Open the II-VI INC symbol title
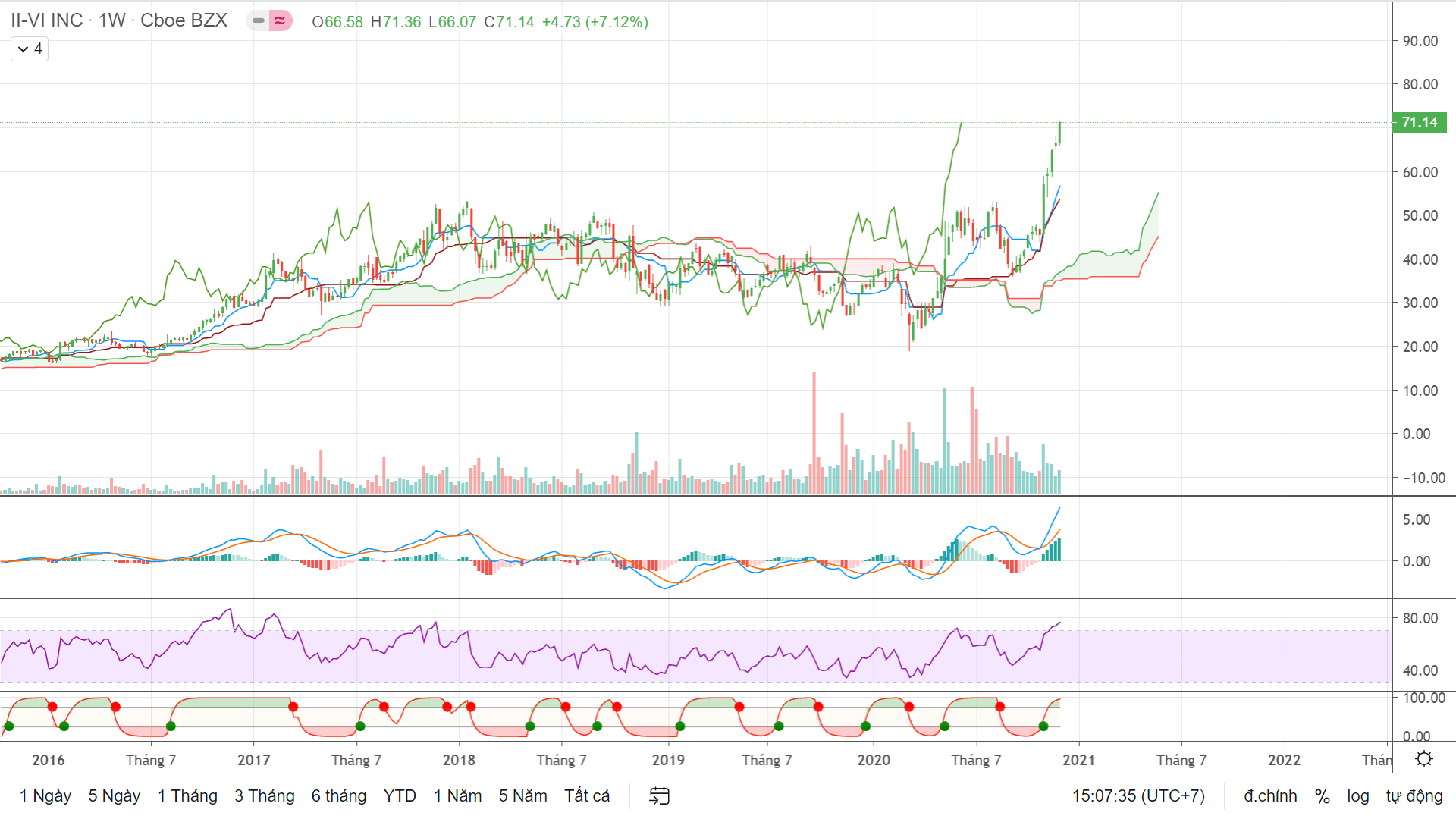This screenshot has width=1456, height=819. click(47, 20)
